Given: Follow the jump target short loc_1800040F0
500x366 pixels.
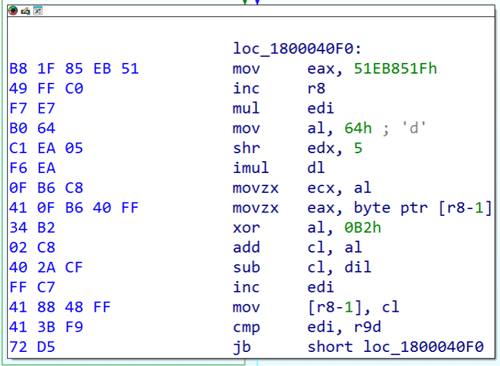Looking at the screenshot, I should (x=395, y=347).
